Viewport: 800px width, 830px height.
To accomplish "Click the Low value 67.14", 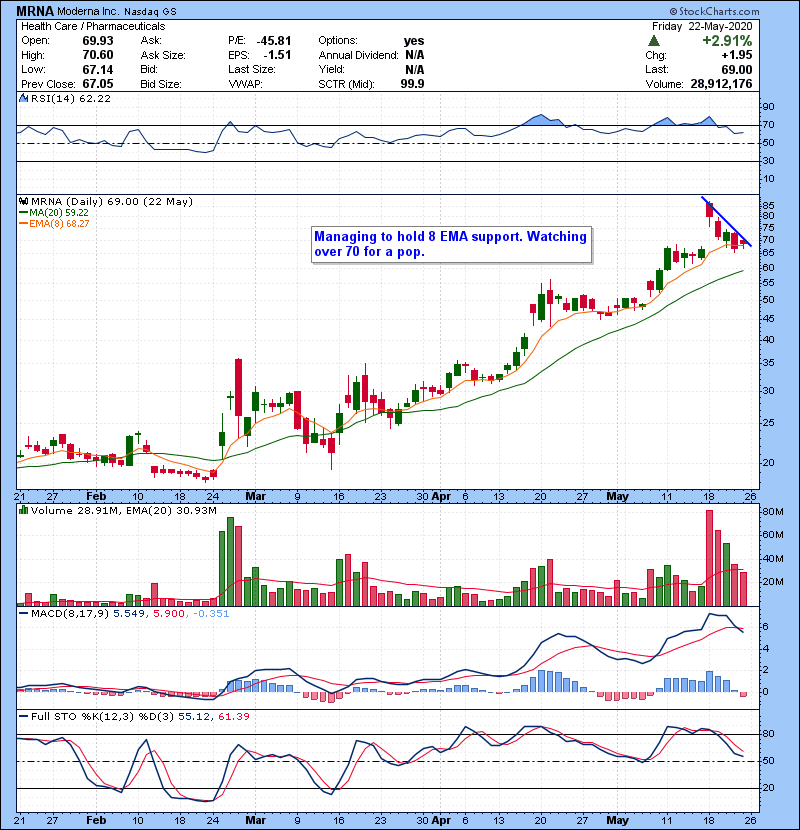I will pos(98,69).
